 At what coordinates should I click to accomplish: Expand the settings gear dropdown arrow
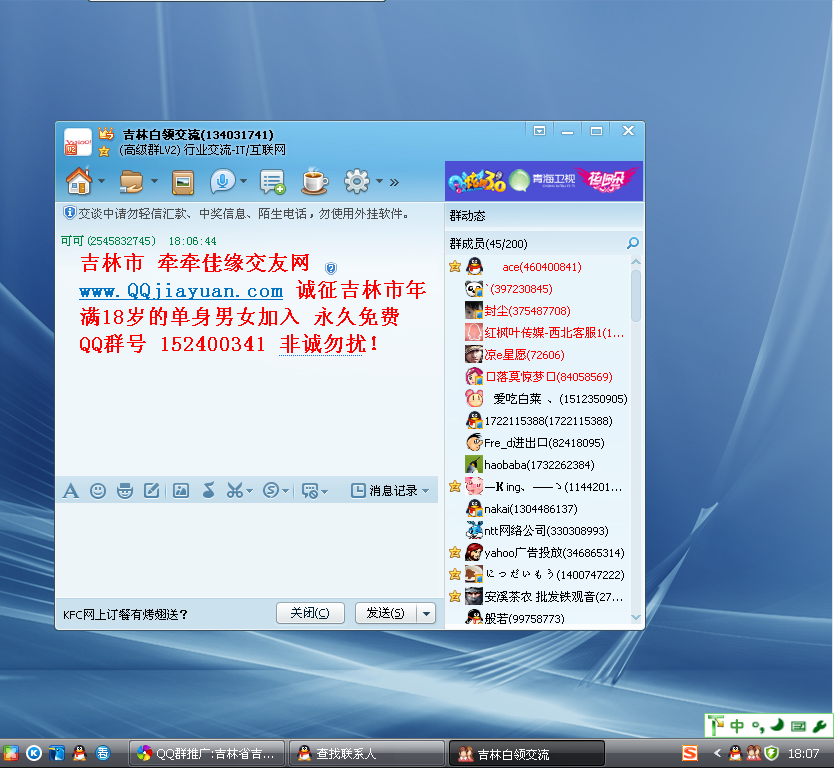point(380,182)
